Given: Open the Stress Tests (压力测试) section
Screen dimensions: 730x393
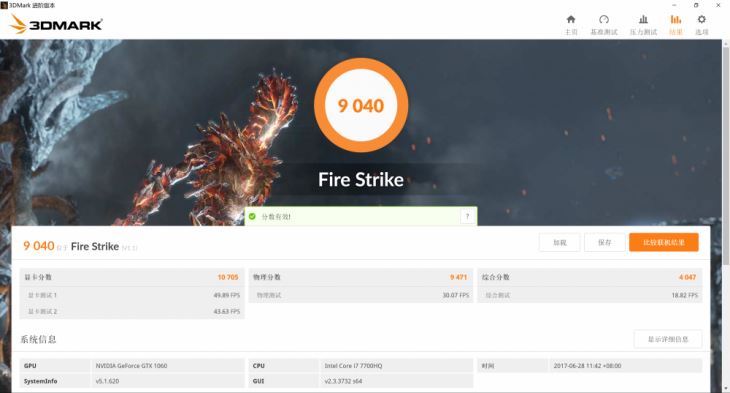Looking at the screenshot, I should click(643, 25).
